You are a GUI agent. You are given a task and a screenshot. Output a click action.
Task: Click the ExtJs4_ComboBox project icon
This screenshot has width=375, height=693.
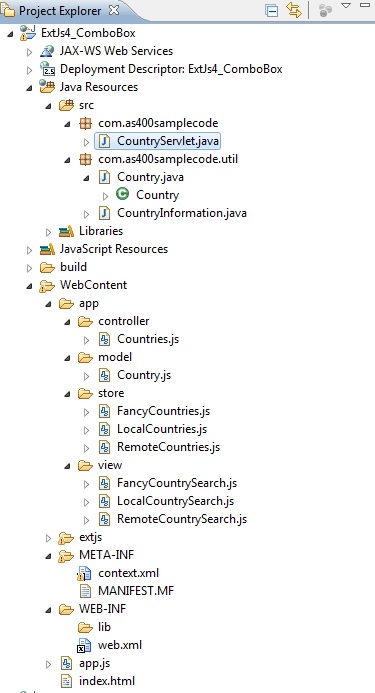coord(28,34)
